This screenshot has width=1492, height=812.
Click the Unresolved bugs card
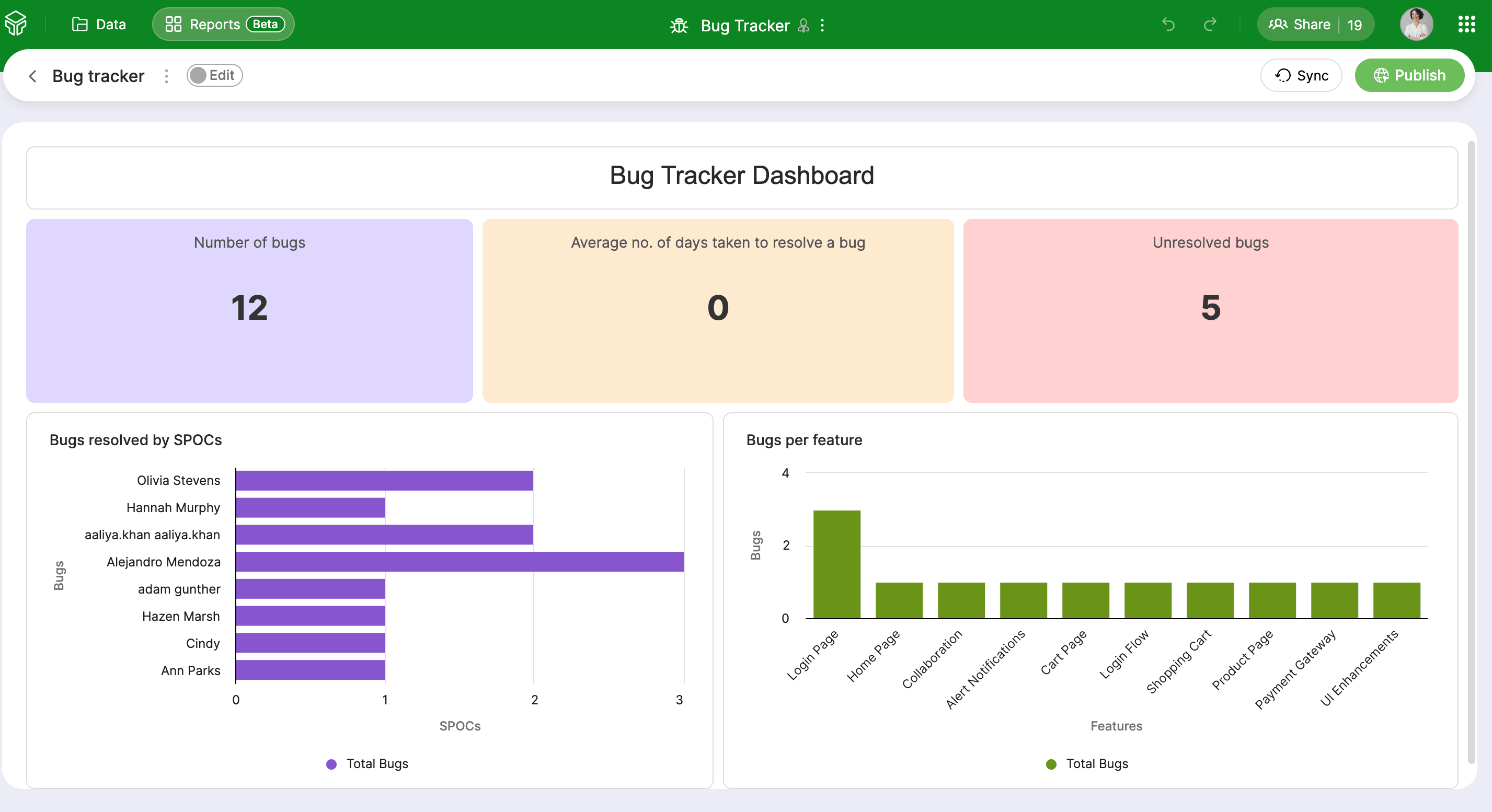(x=1211, y=310)
